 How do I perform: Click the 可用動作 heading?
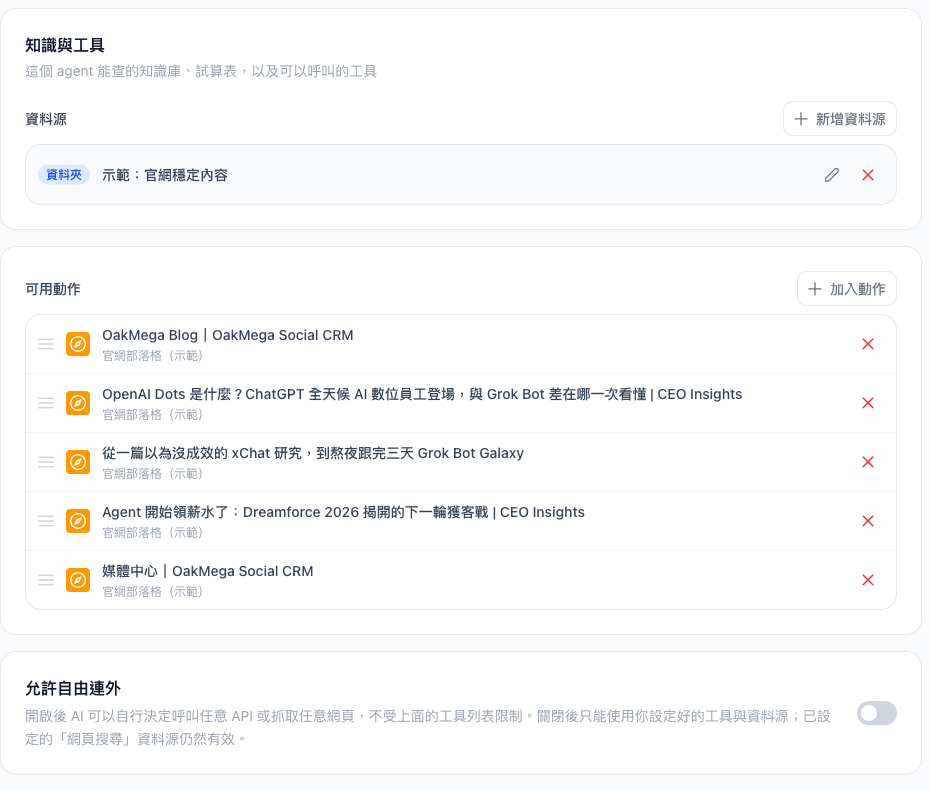coord(53,289)
